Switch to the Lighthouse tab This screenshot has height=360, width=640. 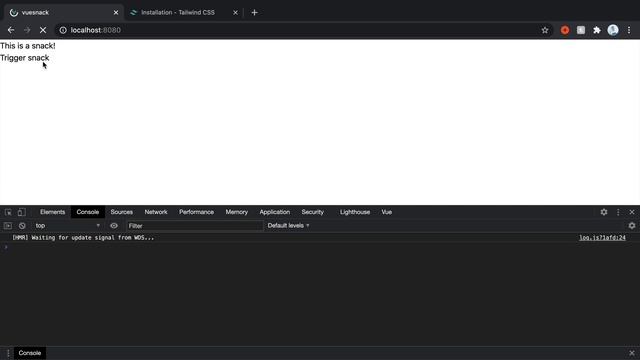(355, 212)
